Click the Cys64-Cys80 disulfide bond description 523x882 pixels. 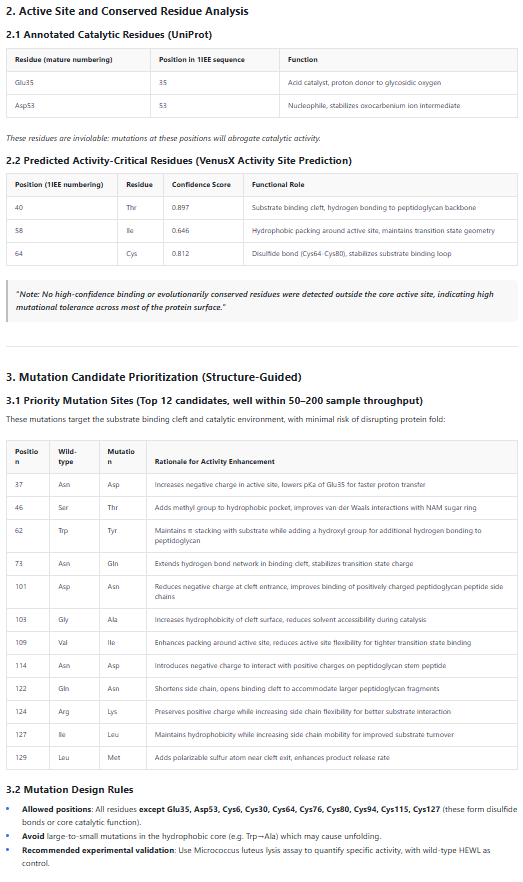(x=351, y=254)
